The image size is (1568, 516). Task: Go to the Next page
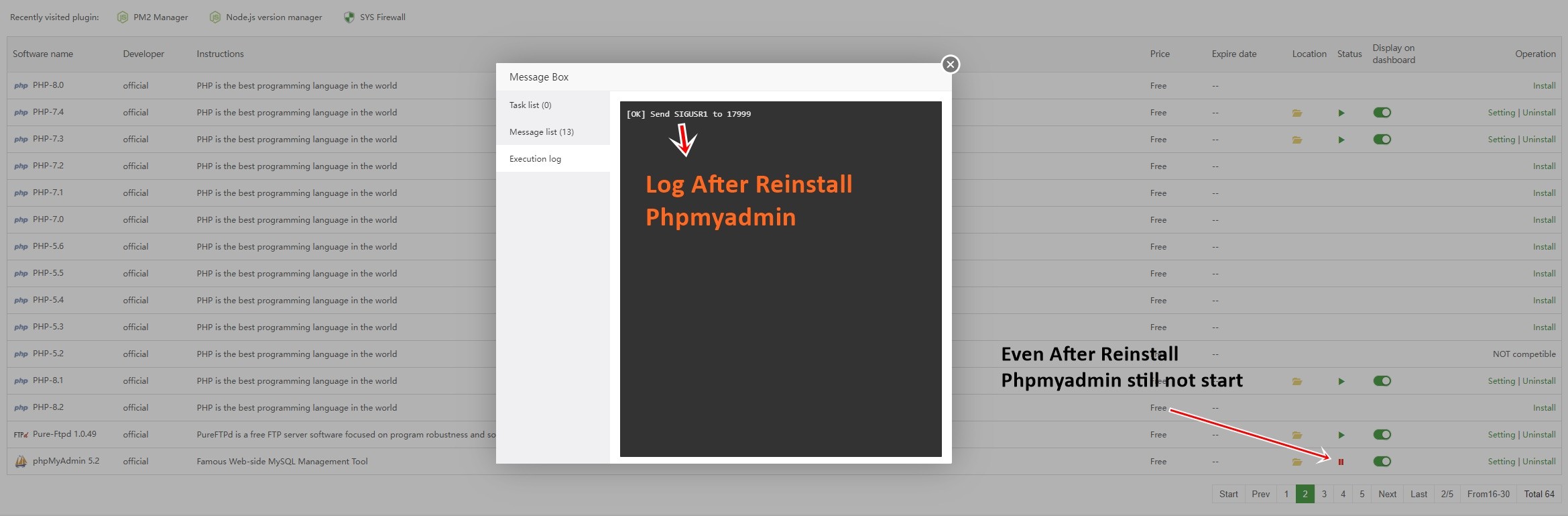[x=1387, y=494]
